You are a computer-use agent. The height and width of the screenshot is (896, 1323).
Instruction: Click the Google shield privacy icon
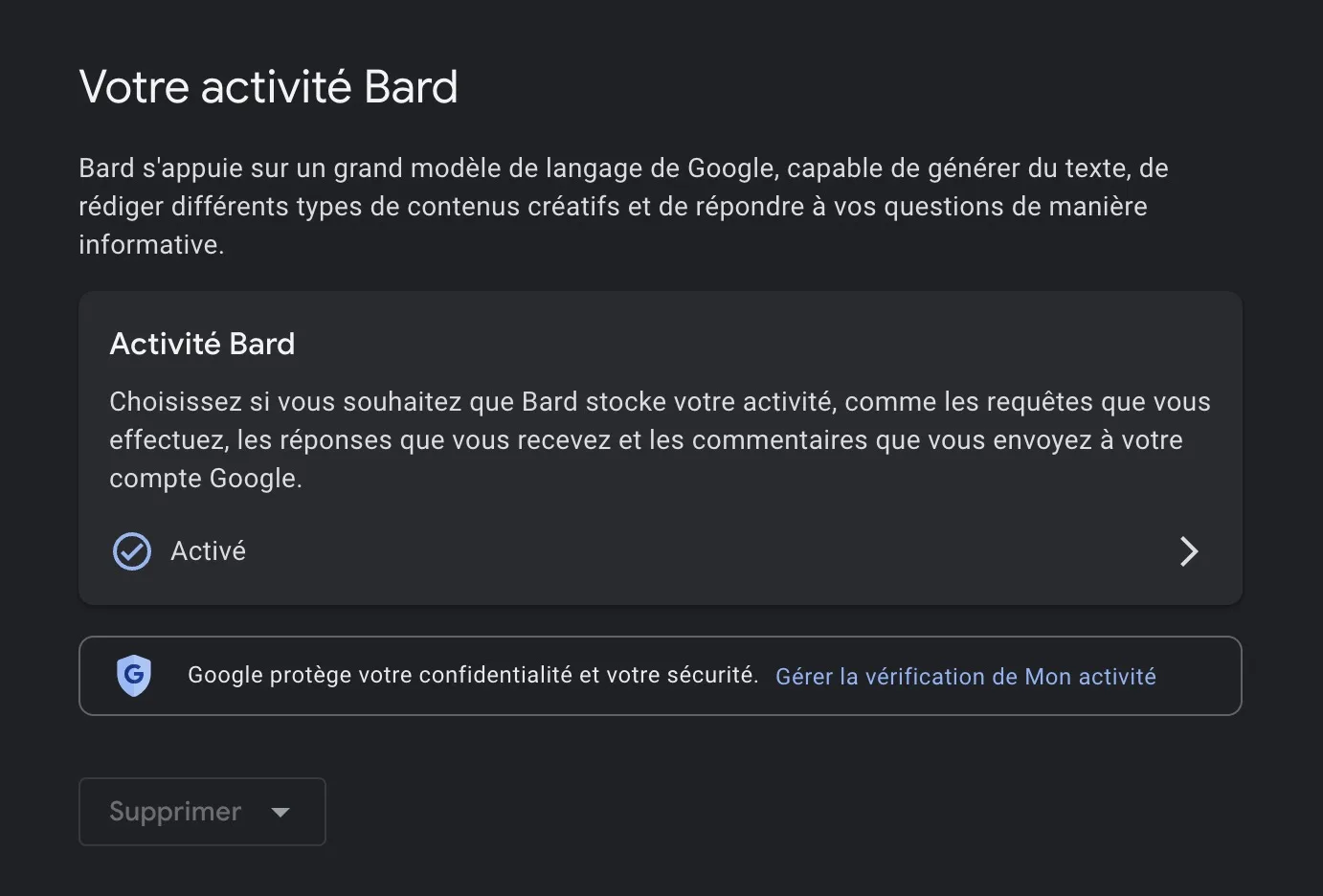pos(134,676)
